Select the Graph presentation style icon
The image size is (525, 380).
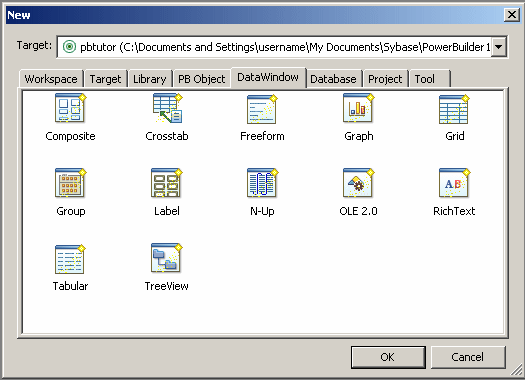click(358, 108)
